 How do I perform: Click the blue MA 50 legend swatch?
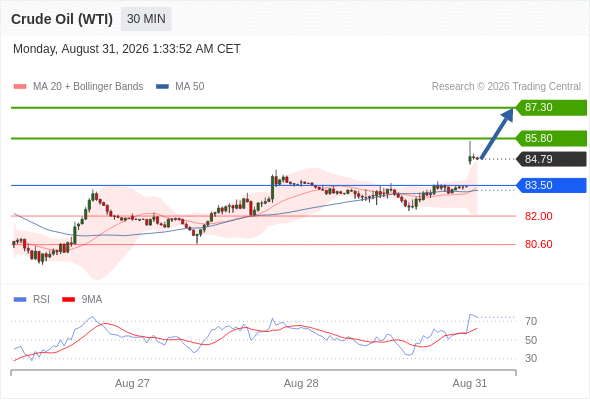point(162,87)
